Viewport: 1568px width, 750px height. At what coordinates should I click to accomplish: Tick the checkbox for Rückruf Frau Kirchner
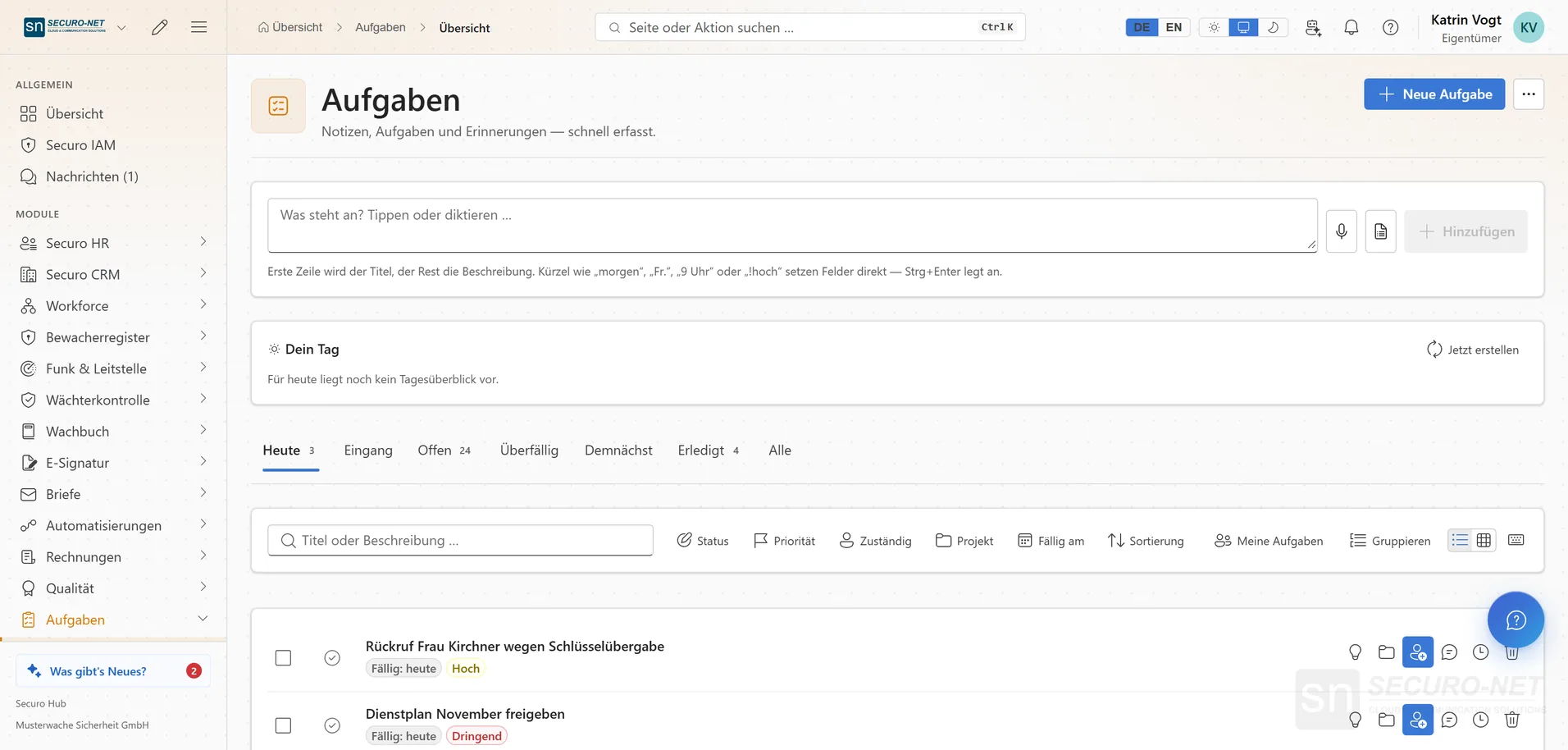tap(283, 658)
